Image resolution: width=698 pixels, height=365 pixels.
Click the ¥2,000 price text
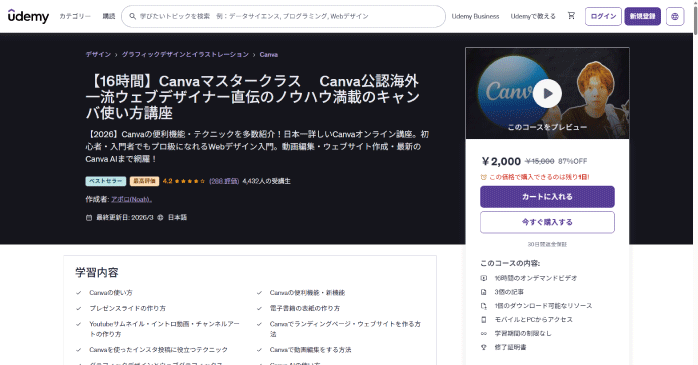501,161
